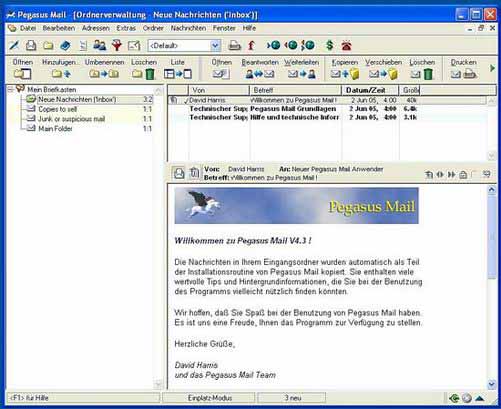Collapse the Mein Briefkasten tree node

10,89
